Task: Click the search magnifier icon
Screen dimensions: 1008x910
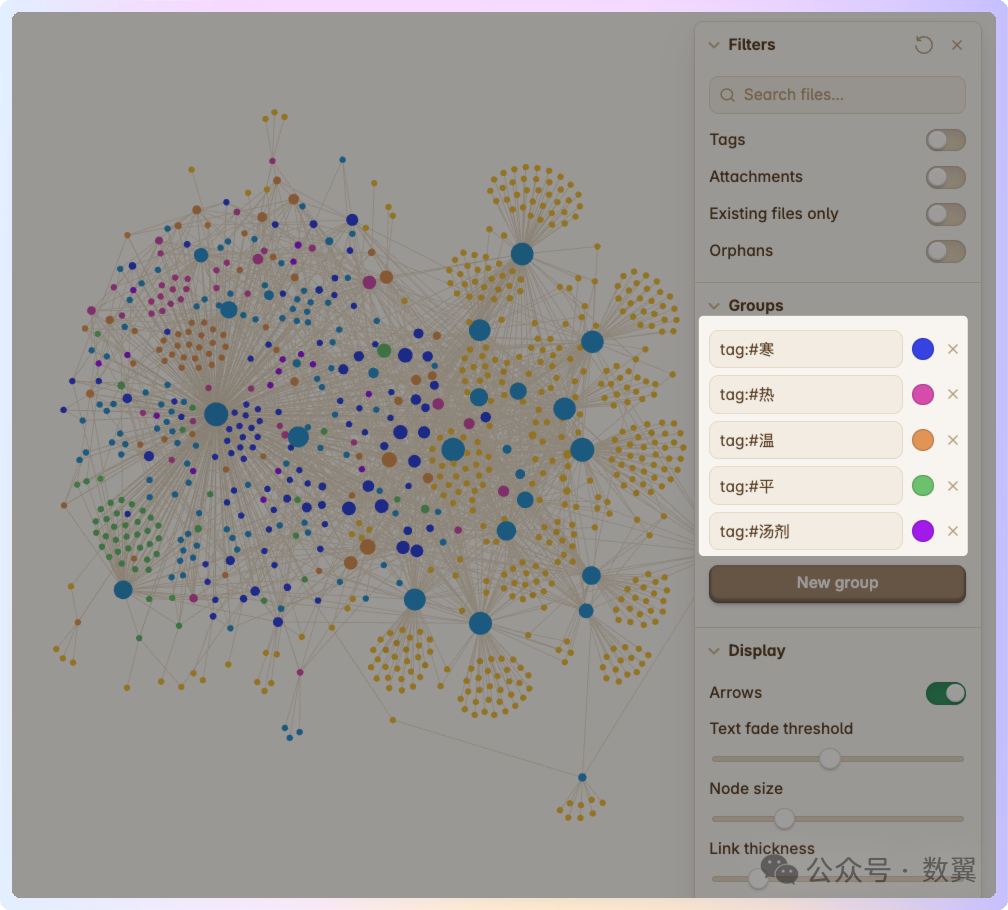Action: point(727,95)
